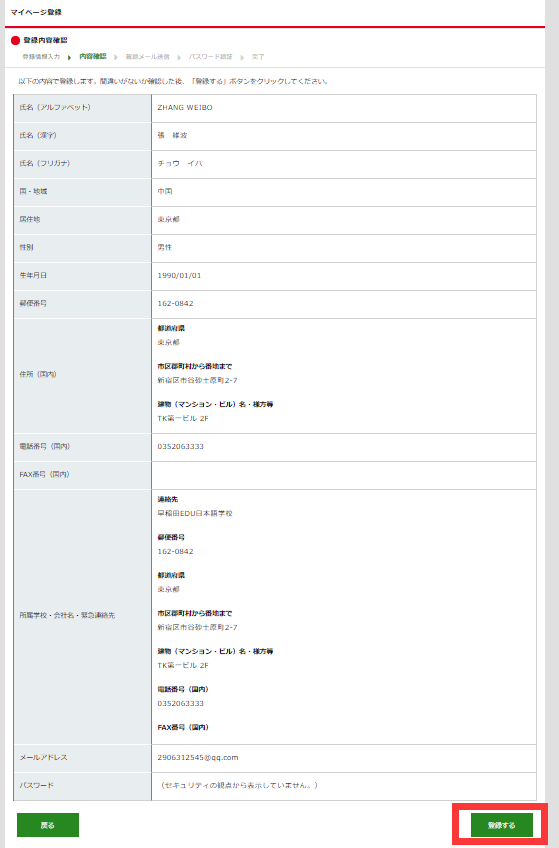
Task: Select the 完了 step
Action: 258,57
